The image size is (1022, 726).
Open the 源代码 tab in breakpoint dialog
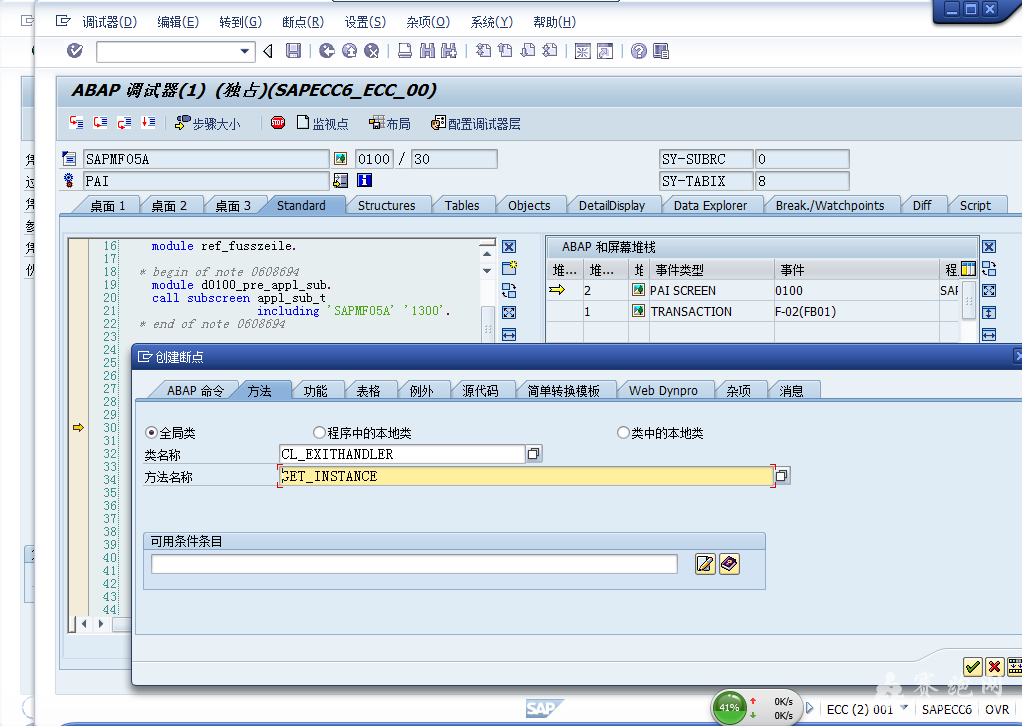(x=480, y=390)
